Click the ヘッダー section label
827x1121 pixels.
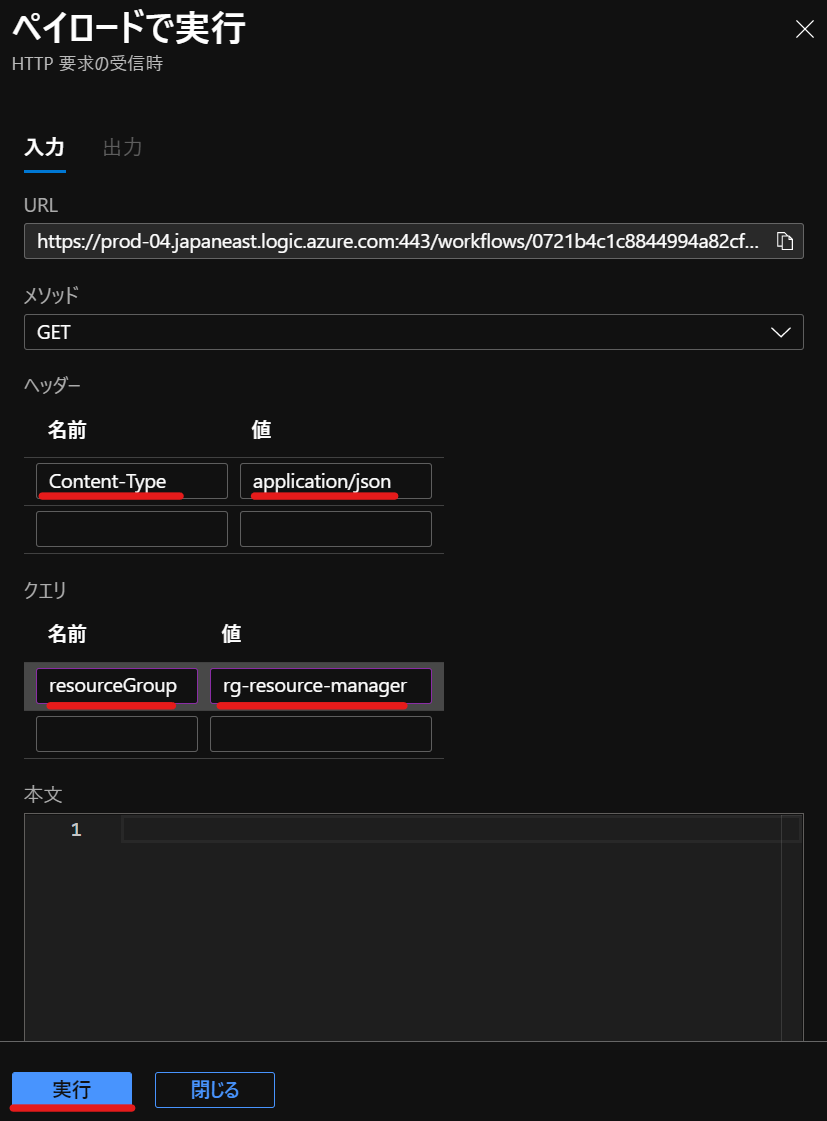tap(52, 385)
